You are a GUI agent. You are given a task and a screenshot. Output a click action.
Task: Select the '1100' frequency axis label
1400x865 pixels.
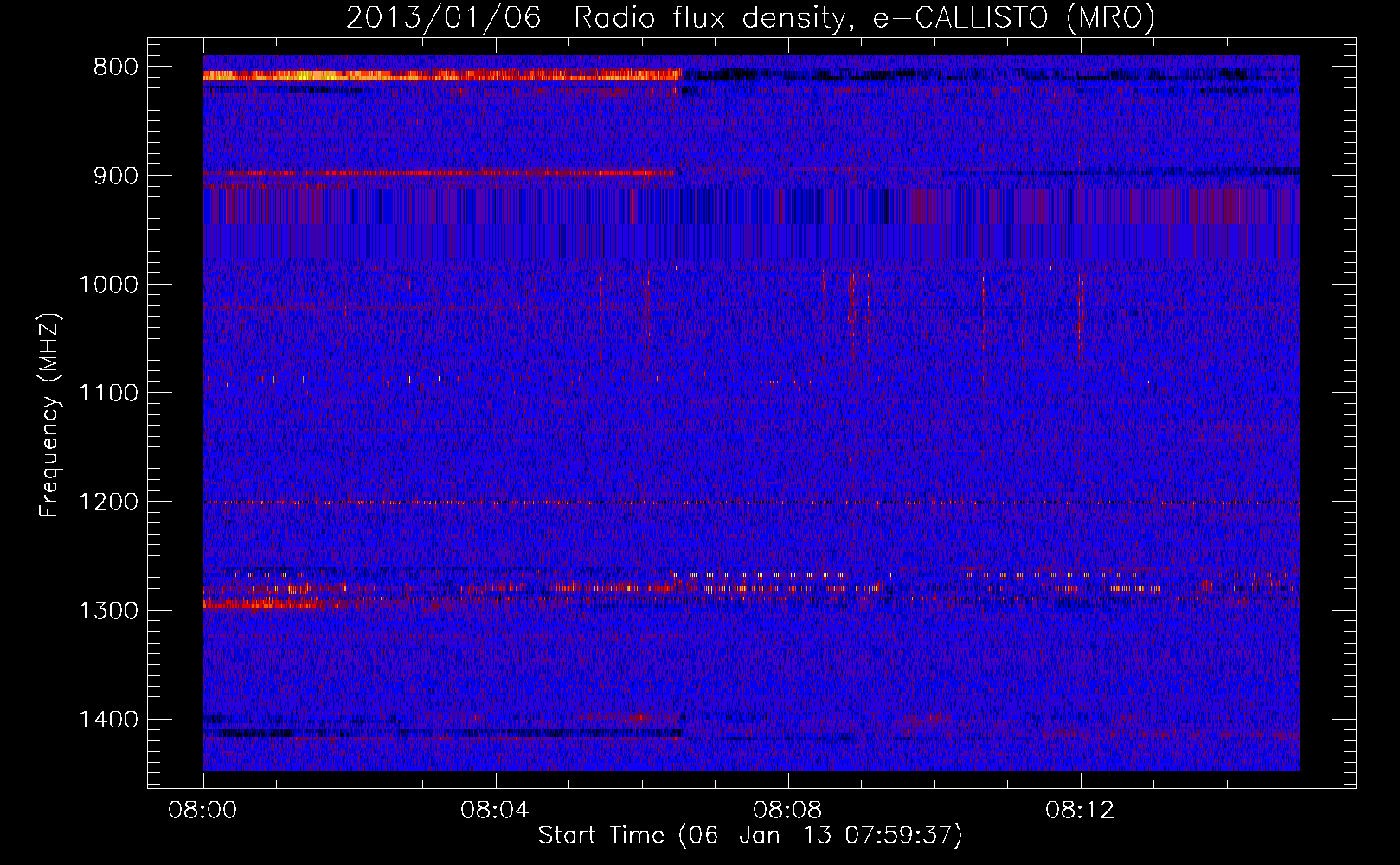(108, 394)
